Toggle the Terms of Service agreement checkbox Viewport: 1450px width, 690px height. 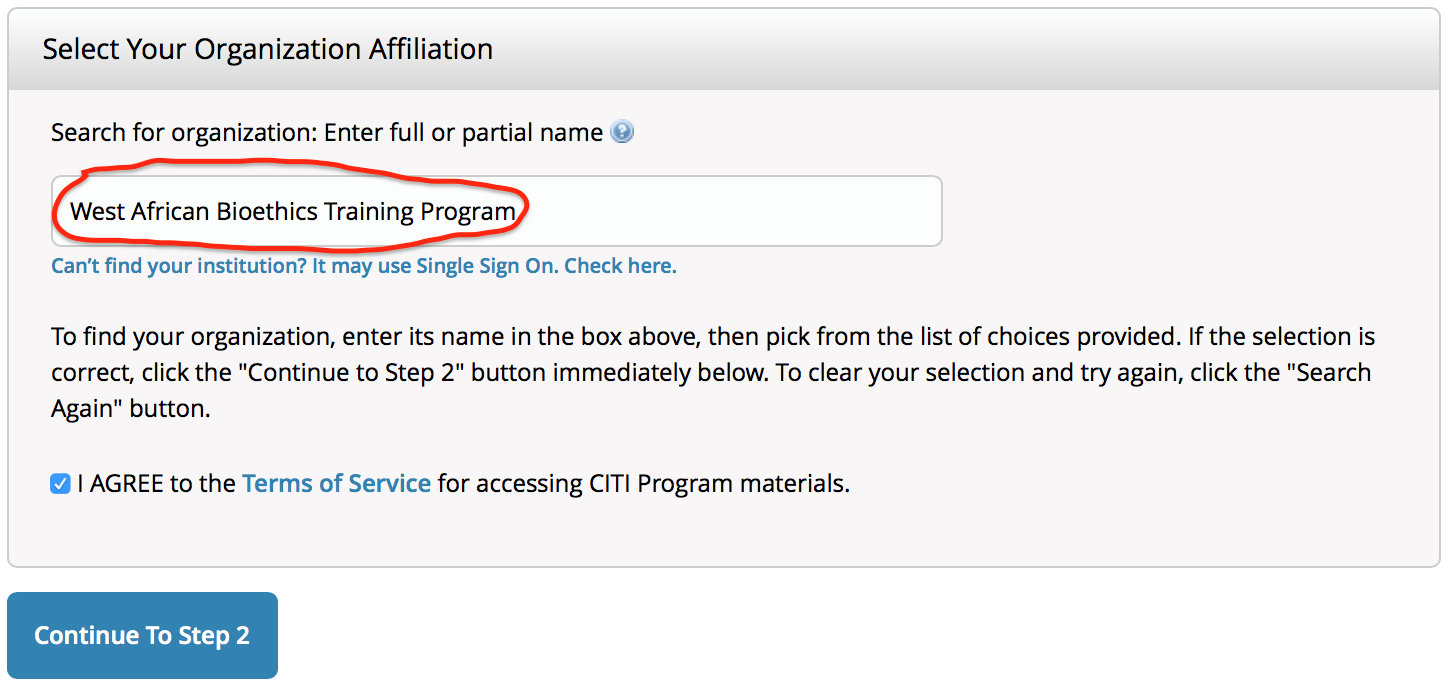pyautogui.click(x=61, y=484)
